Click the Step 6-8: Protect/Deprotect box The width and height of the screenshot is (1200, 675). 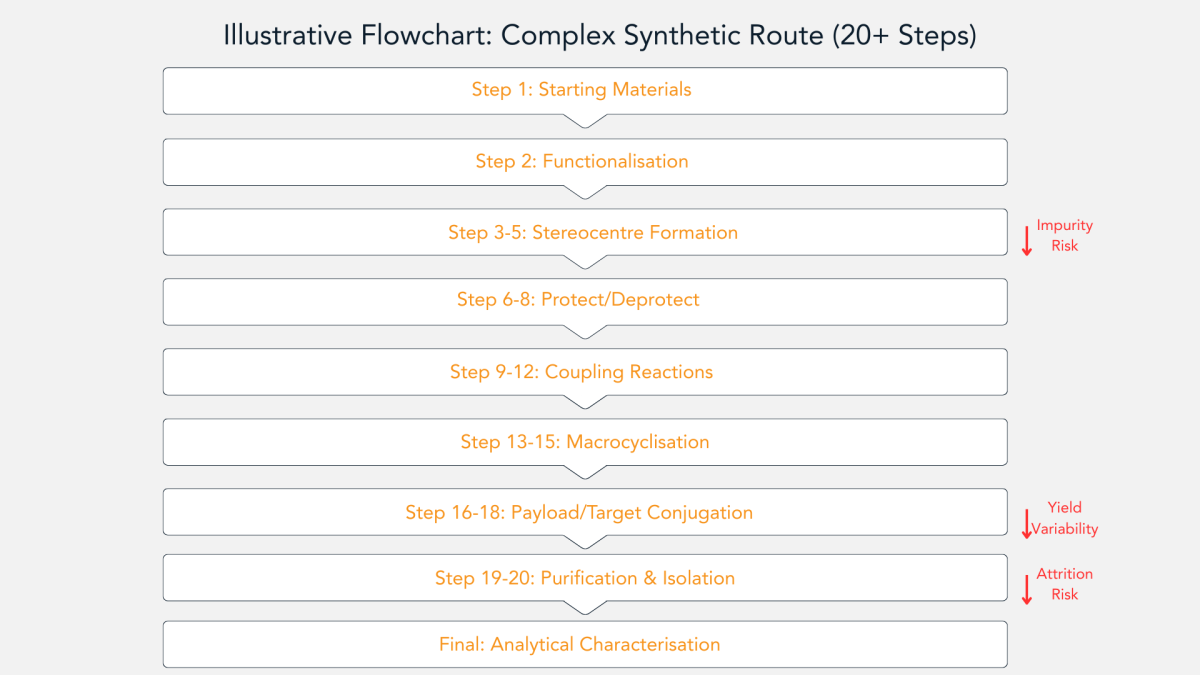click(x=585, y=300)
